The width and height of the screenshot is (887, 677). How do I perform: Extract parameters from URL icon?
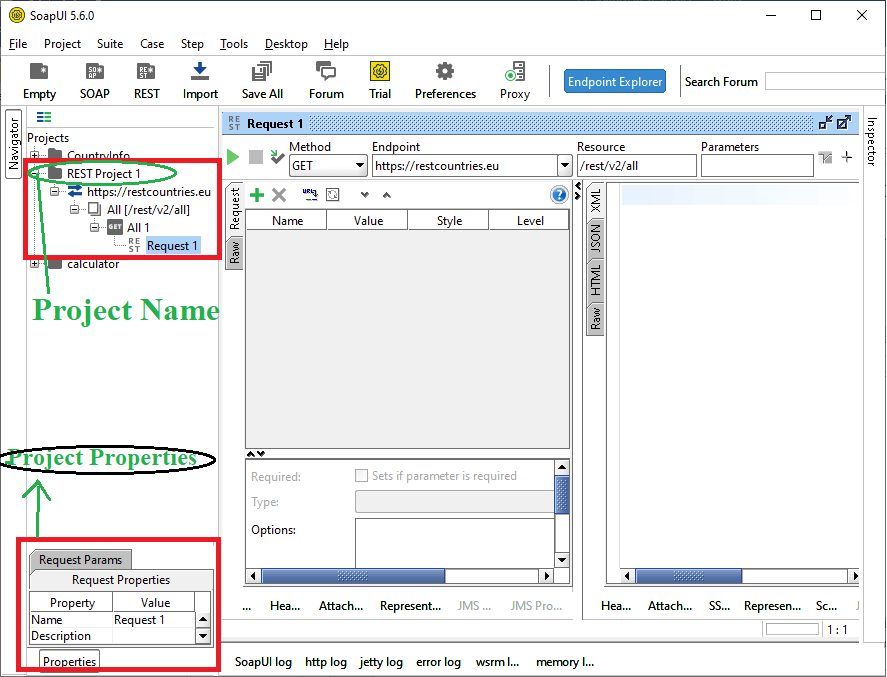pos(310,195)
